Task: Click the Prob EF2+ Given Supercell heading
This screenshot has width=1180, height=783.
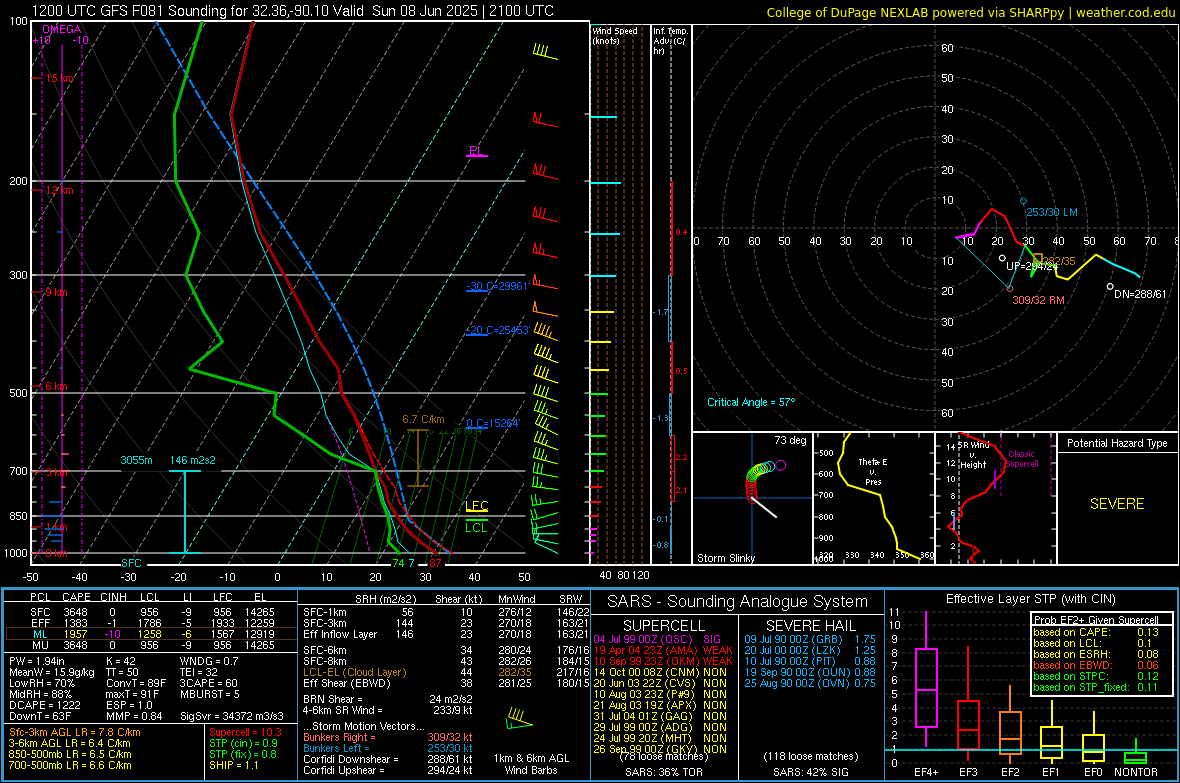Action: (x=1096, y=620)
